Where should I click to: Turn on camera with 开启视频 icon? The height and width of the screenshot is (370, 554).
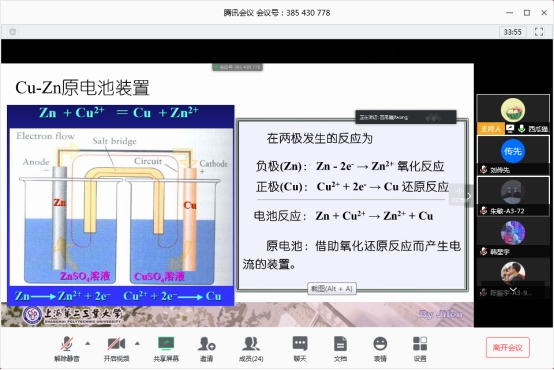pos(116,348)
